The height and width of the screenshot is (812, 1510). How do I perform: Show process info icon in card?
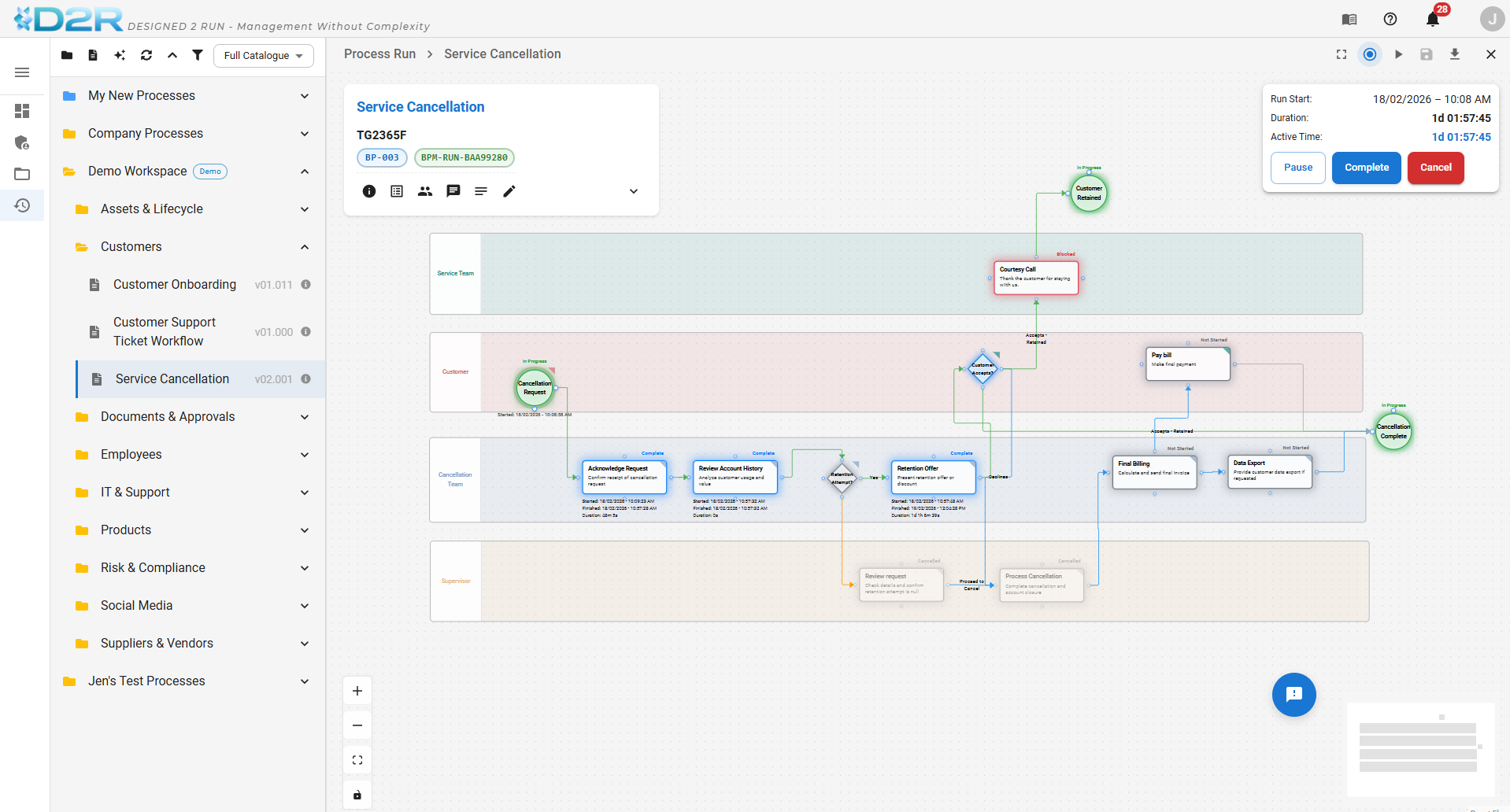pos(369,191)
